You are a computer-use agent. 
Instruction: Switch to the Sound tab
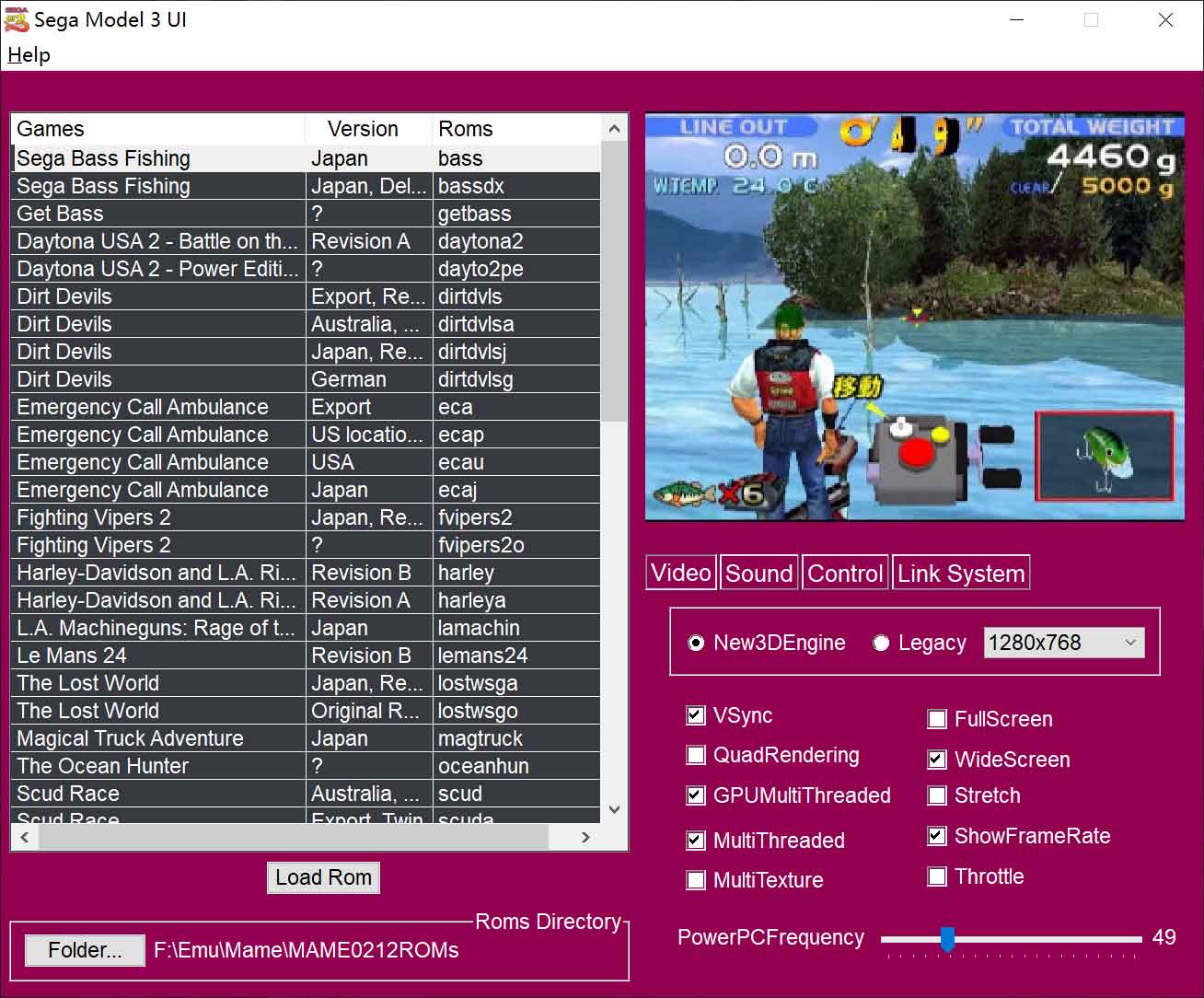point(758,573)
